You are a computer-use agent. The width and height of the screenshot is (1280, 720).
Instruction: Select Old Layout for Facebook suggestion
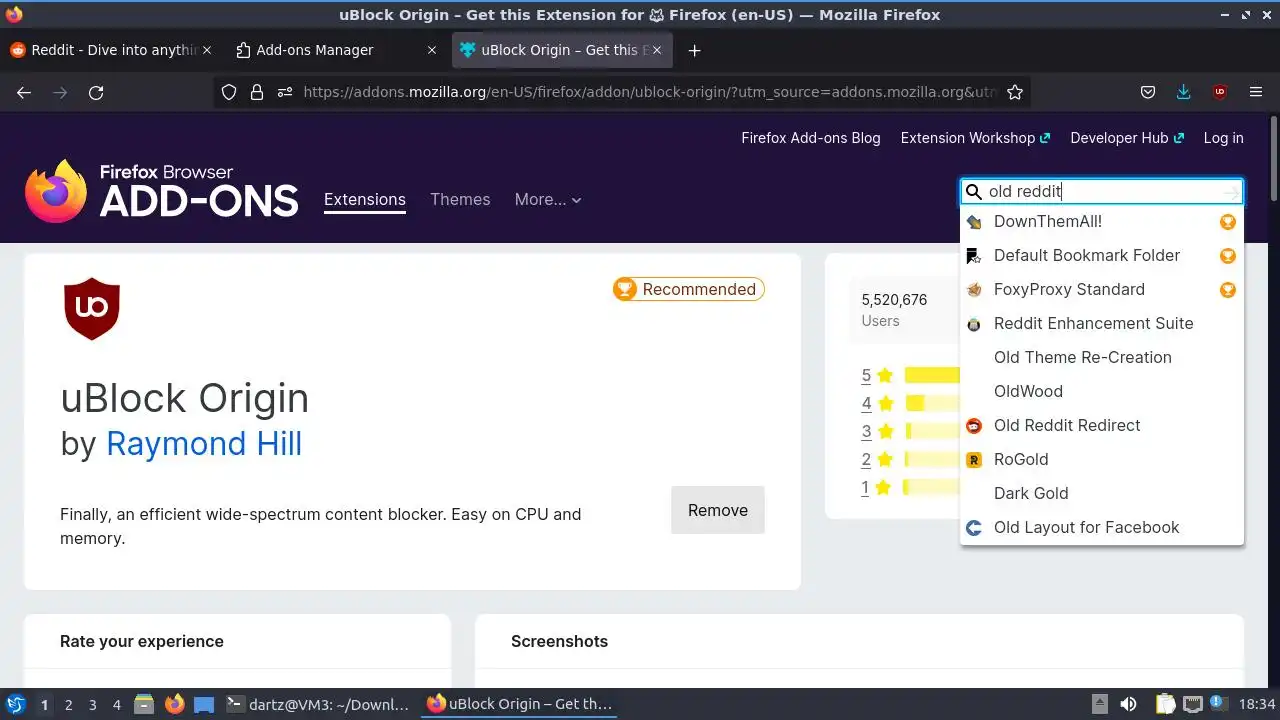1102,528
